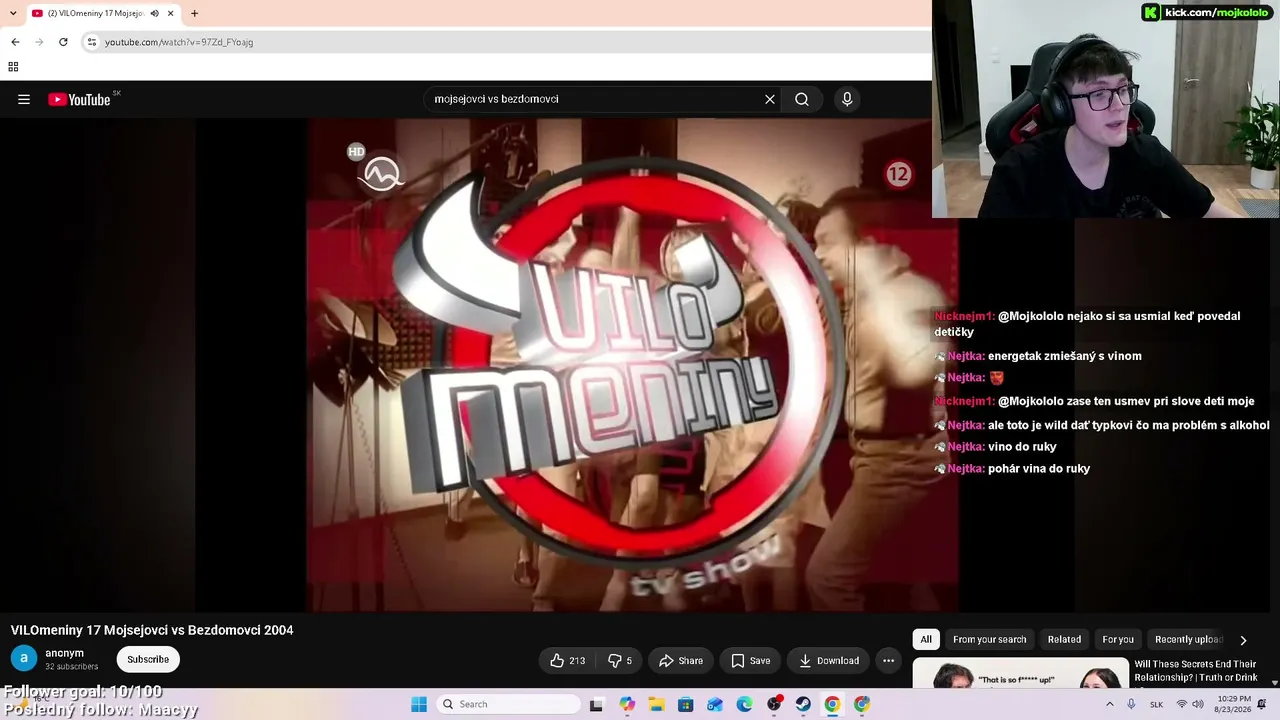
Task: Change the SLK keyboard language
Action: tap(1156, 704)
